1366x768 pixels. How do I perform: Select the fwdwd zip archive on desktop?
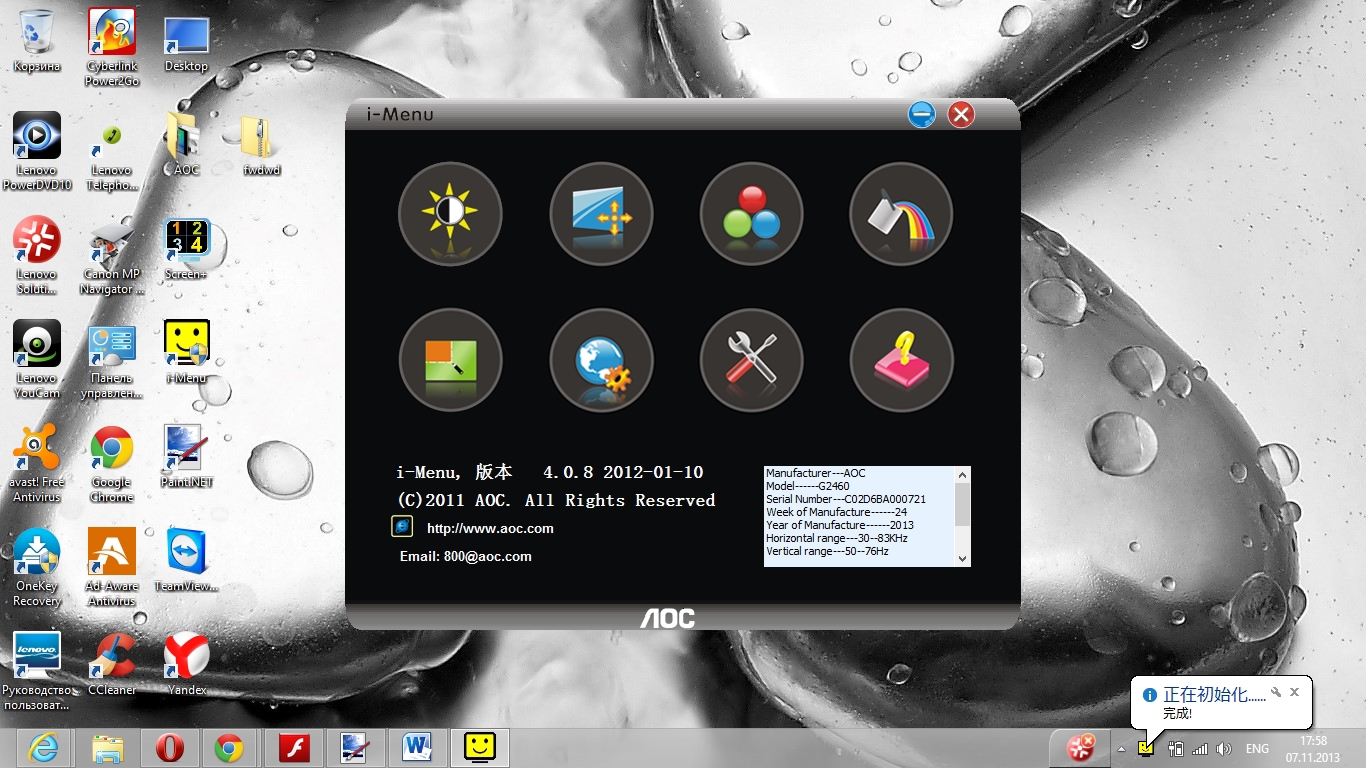(x=262, y=144)
